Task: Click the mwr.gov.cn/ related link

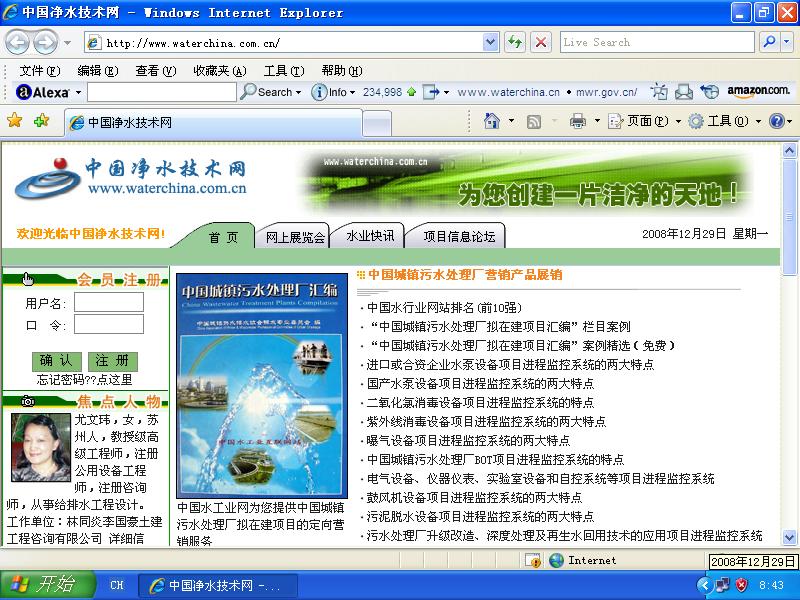Action: coord(607,92)
